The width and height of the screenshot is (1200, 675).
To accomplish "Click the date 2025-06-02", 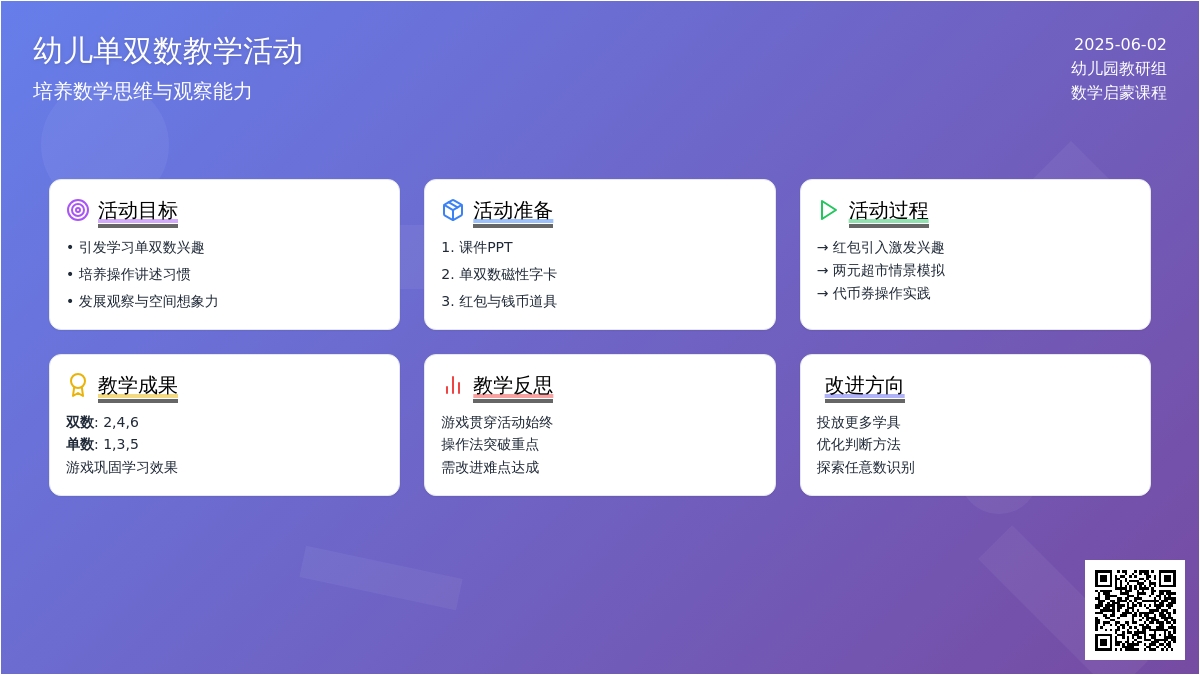I will [x=1120, y=44].
